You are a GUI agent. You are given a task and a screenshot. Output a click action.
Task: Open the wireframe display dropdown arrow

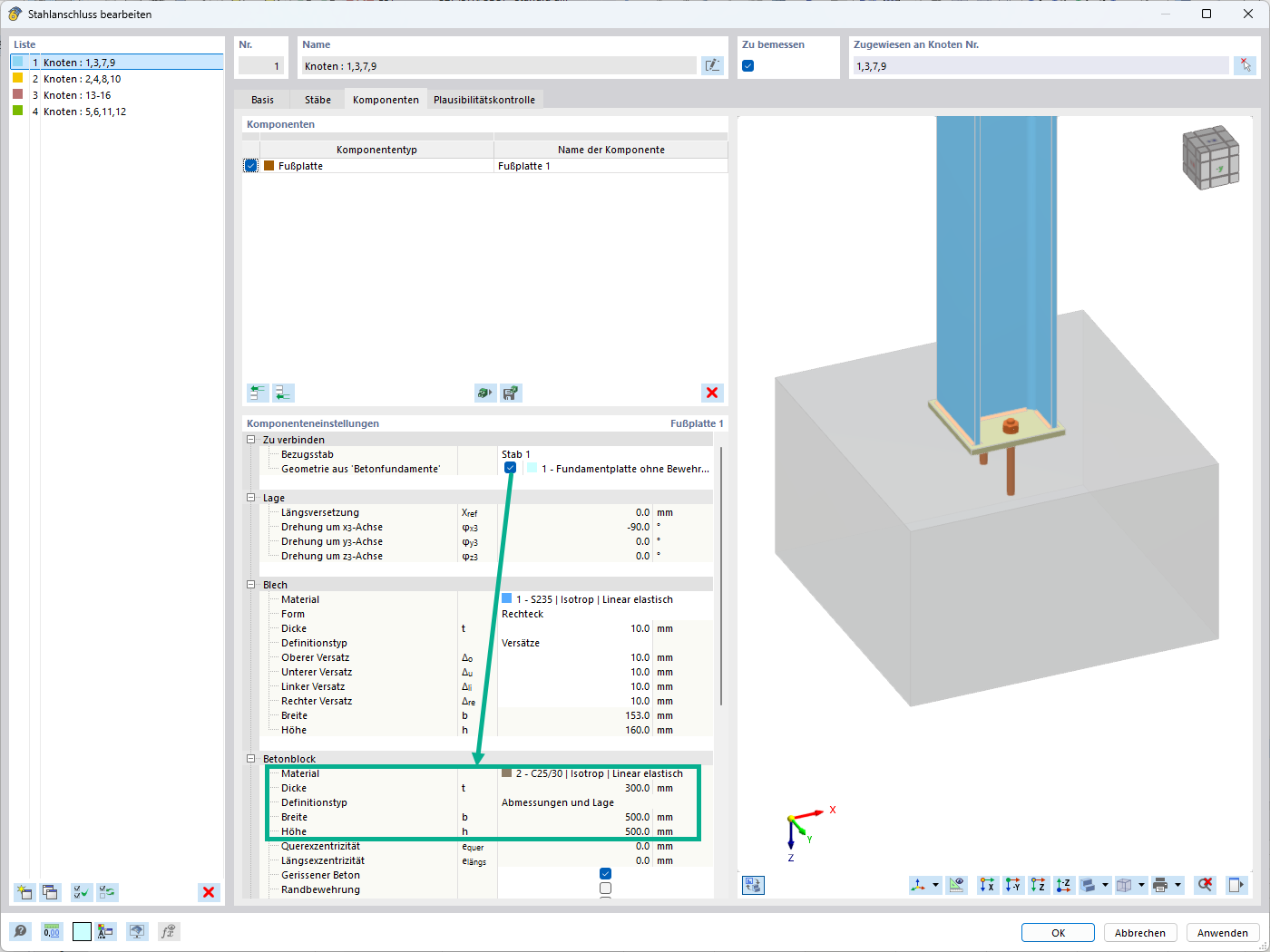pos(1141,885)
